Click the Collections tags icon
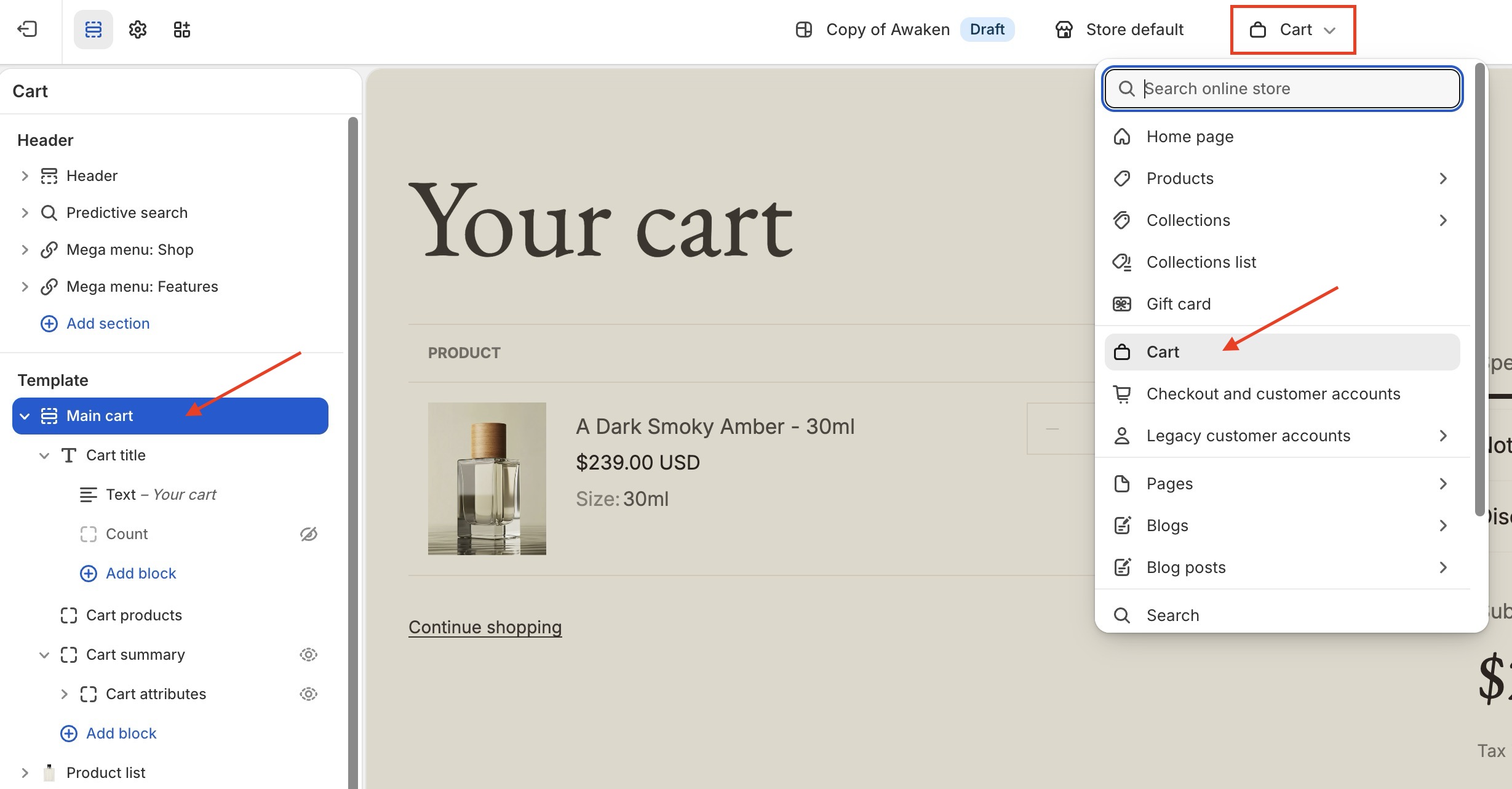The width and height of the screenshot is (1512, 789). pyautogui.click(x=1122, y=220)
